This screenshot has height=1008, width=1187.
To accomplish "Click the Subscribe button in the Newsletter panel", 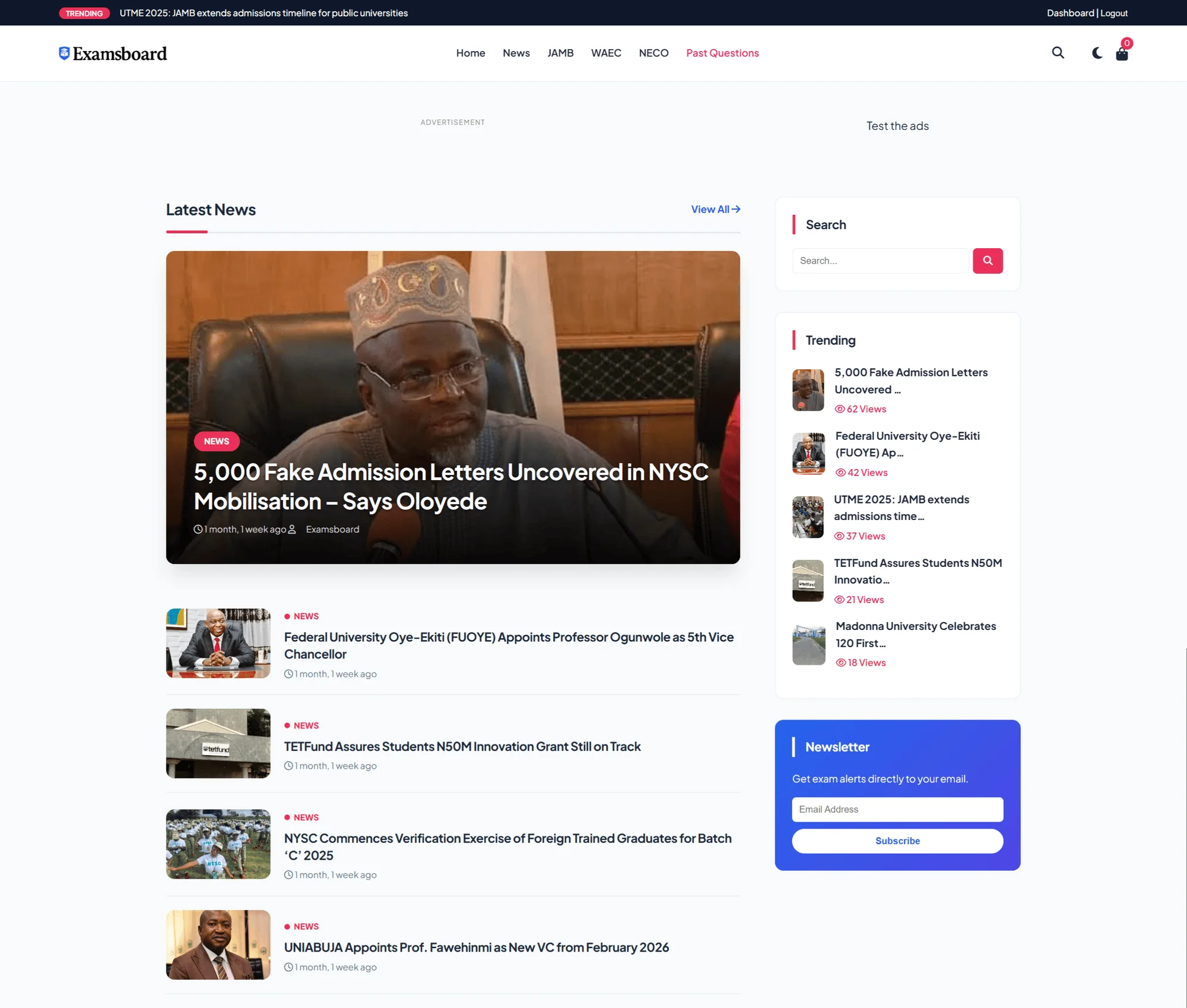I will point(897,841).
